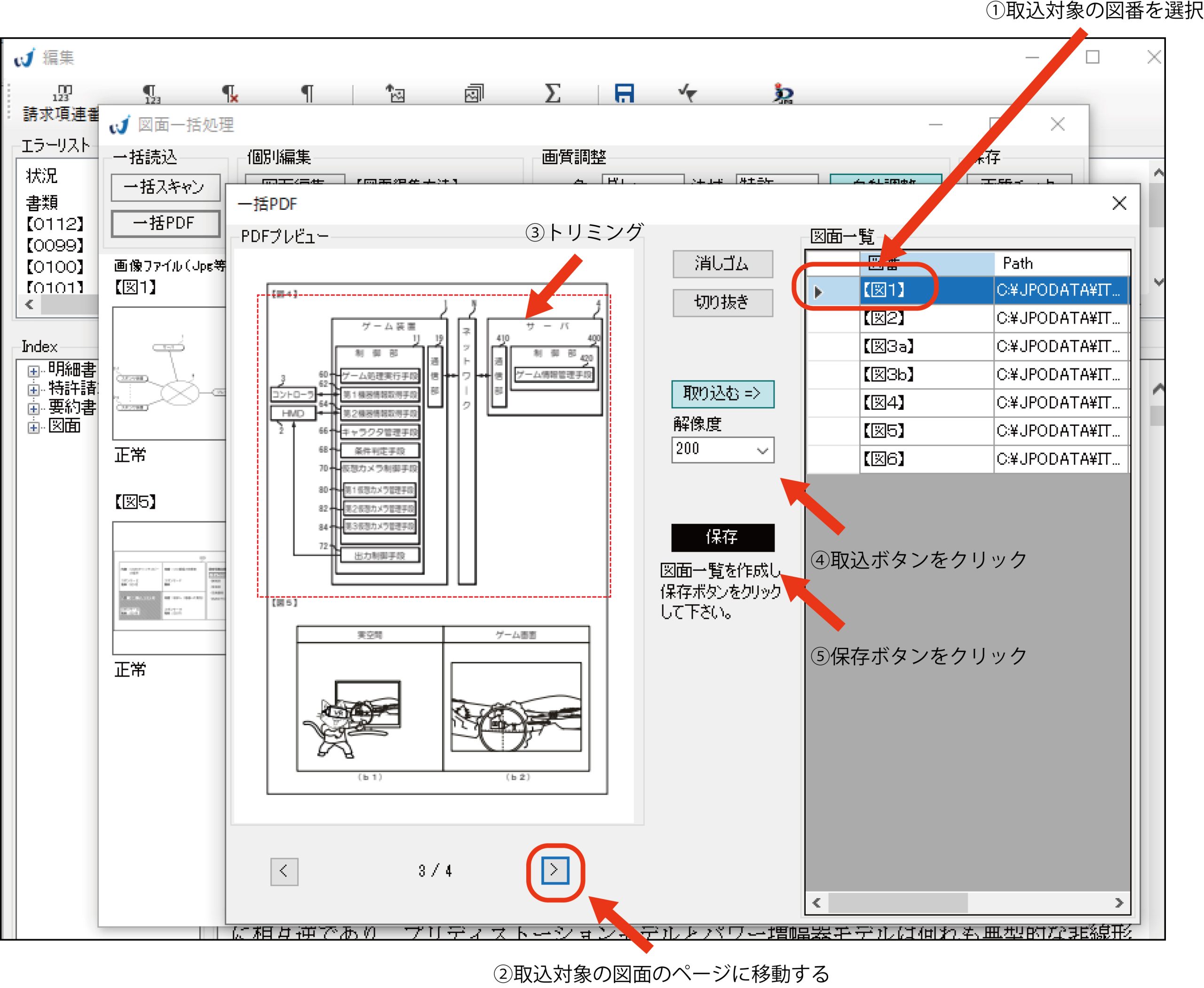1204x988 pixels.
Task: Open the 解像度 200 resolution dropdown
Action: click(x=762, y=451)
